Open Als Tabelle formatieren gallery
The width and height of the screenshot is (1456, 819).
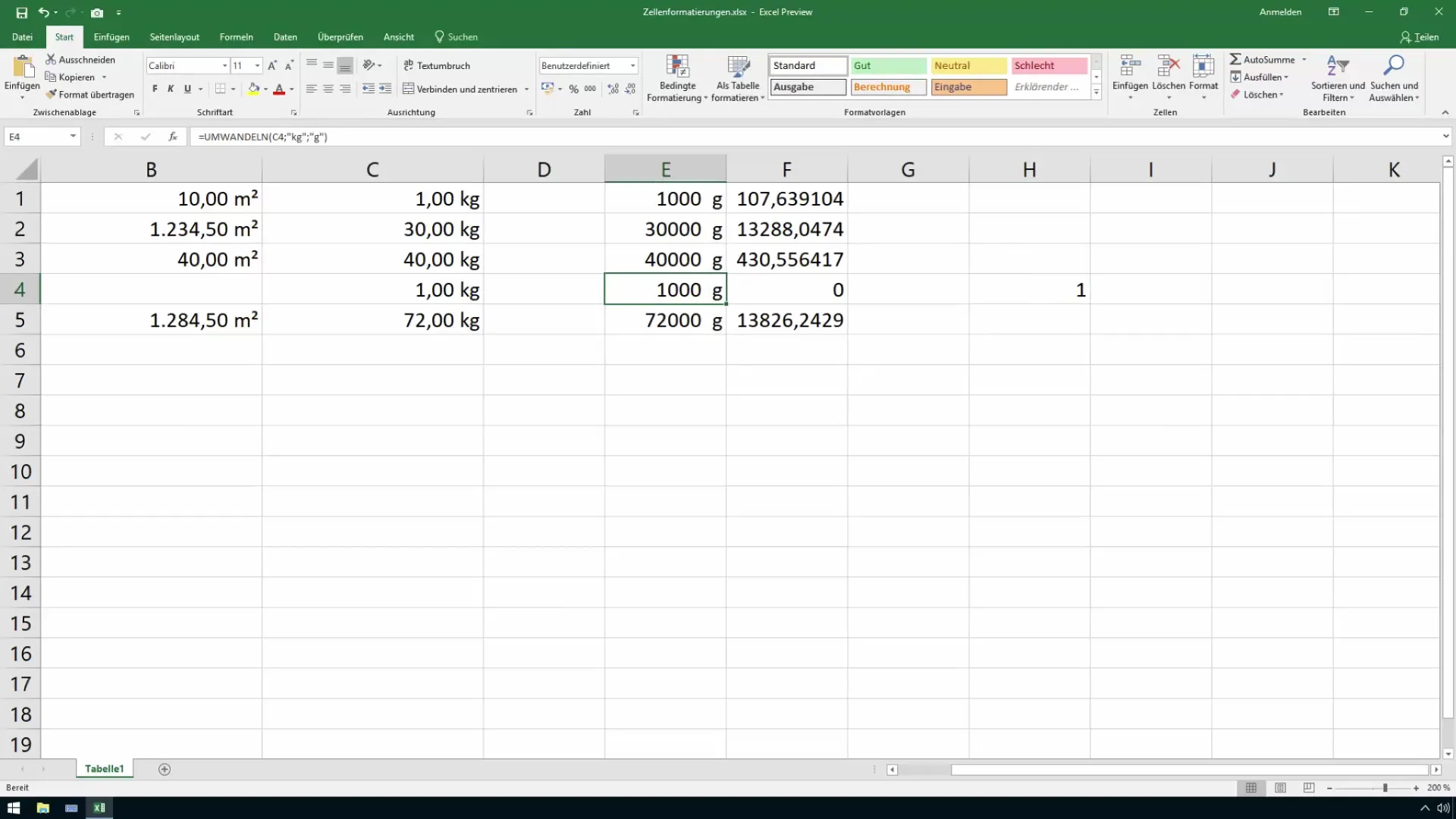pos(738,78)
